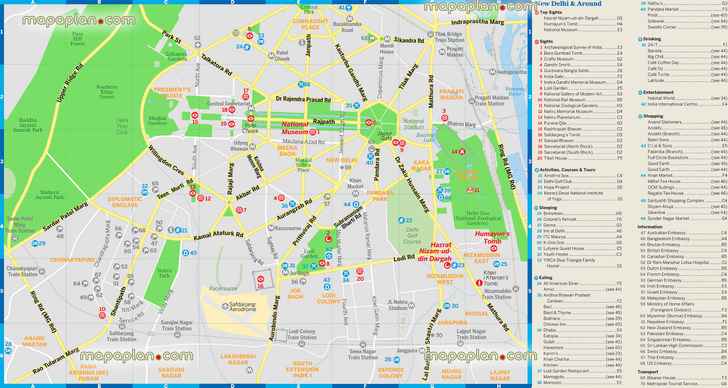Click the 'Entertainment' legend heading
The image size is (728, 388).
[x=658, y=92]
